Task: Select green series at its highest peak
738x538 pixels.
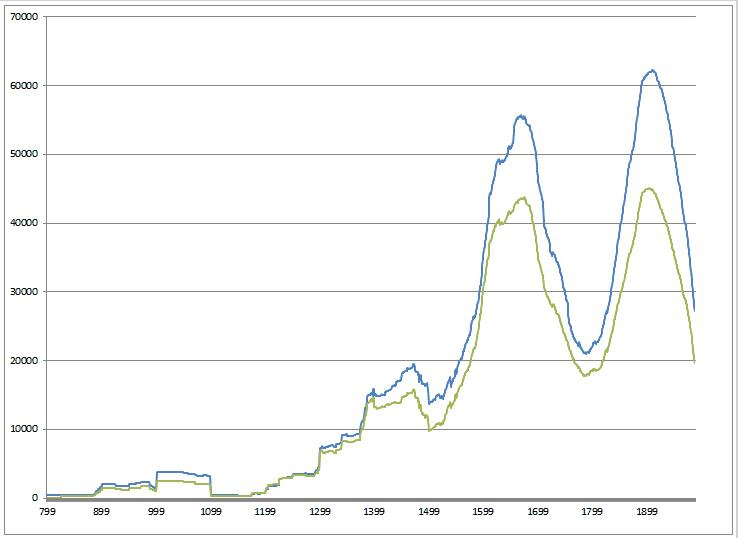Action: (649, 188)
